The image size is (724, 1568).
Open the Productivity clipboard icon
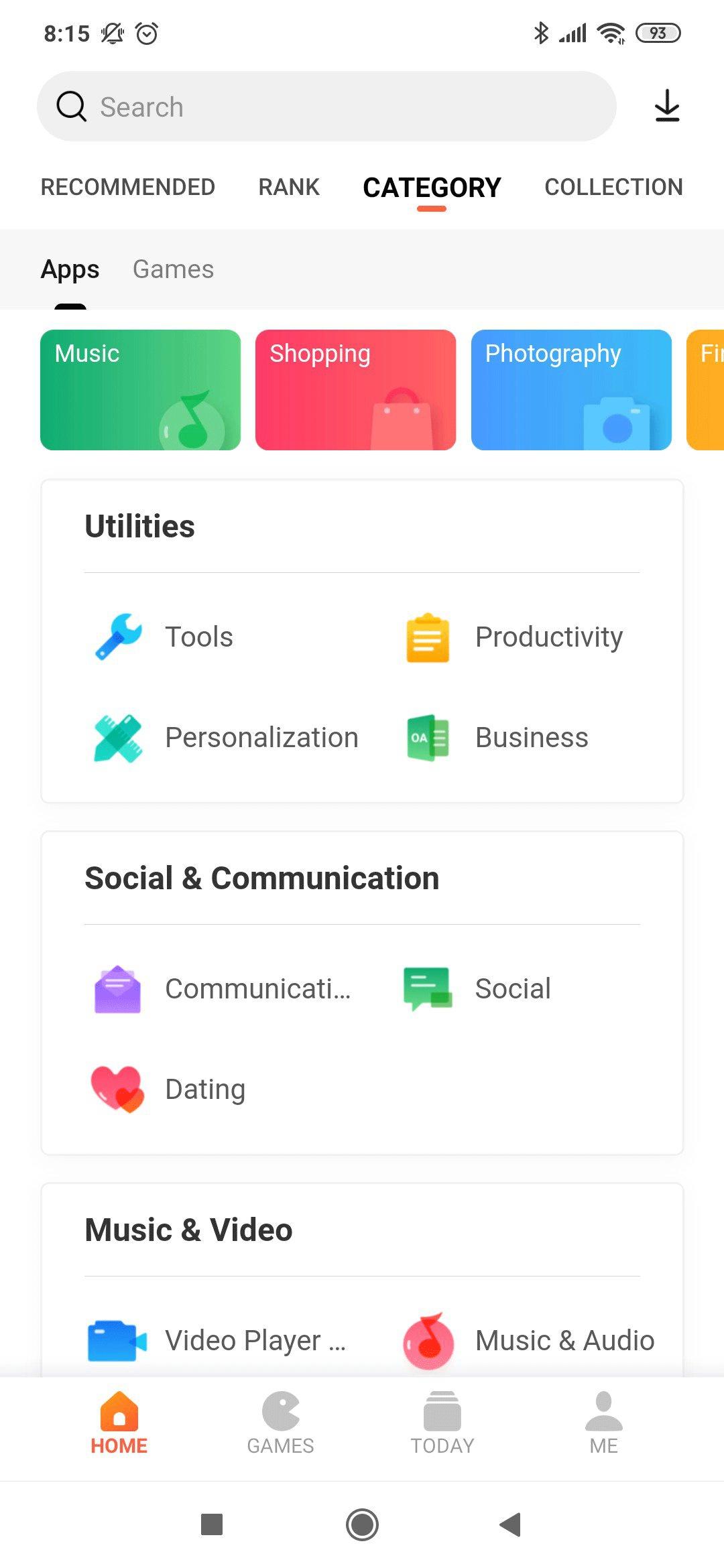click(x=428, y=637)
